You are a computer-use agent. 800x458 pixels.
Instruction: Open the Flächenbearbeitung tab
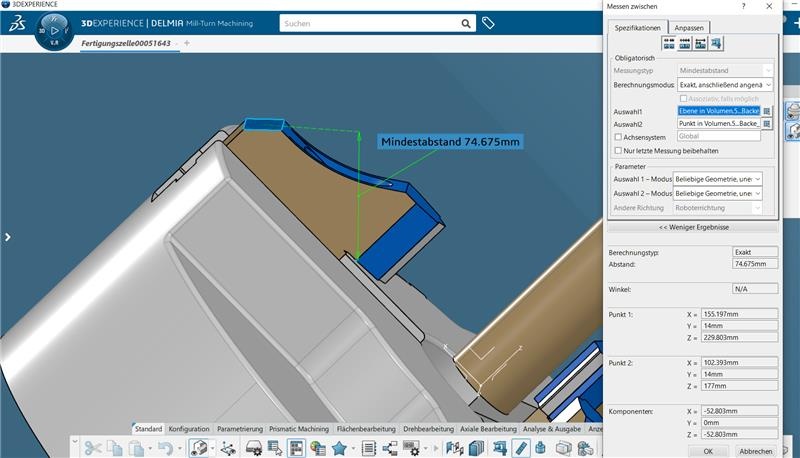(366, 429)
